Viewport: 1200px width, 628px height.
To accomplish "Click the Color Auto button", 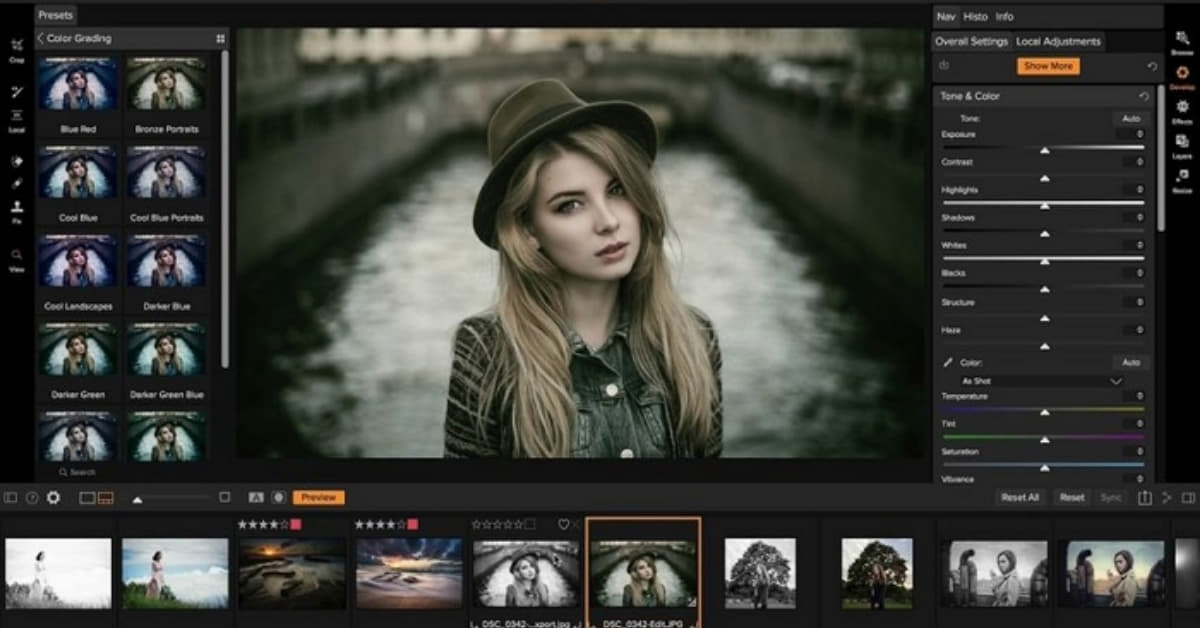I will [x=1131, y=362].
